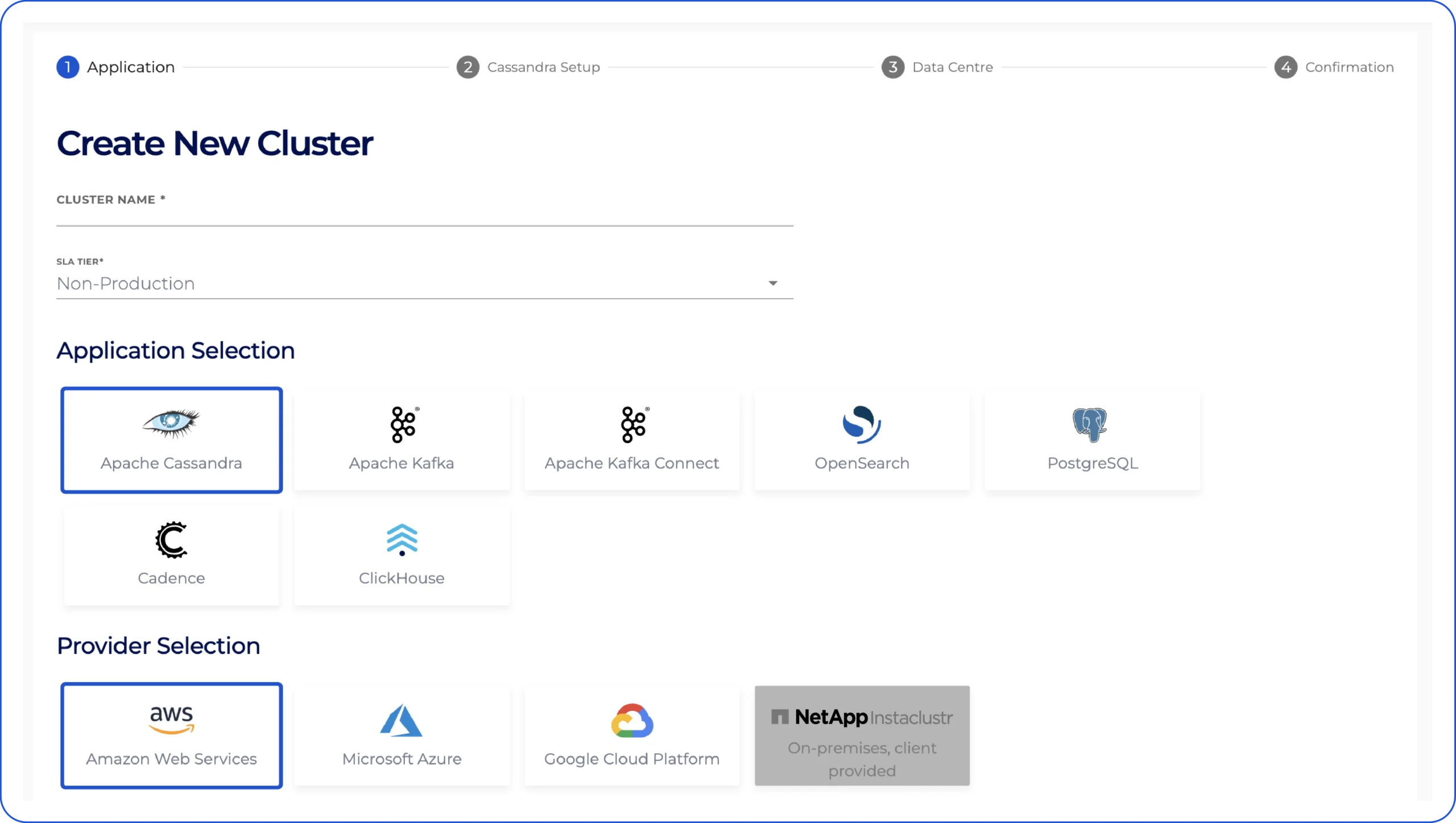The height and width of the screenshot is (823, 1456).
Task: Choose the Apache Kafka logo
Action: [402, 424]
